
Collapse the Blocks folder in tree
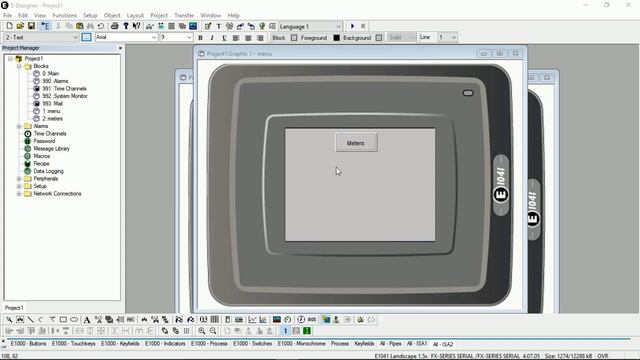[x=19, y=66]
